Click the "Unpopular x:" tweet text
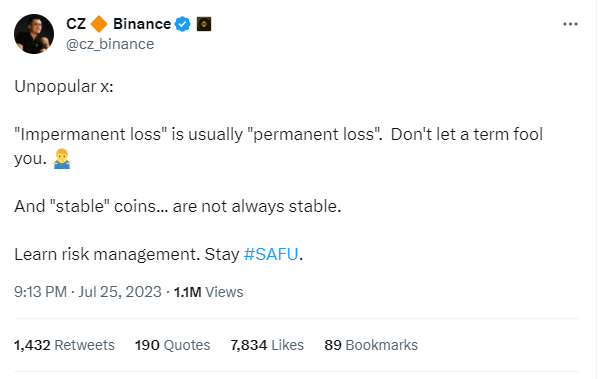 pos(64,86)
